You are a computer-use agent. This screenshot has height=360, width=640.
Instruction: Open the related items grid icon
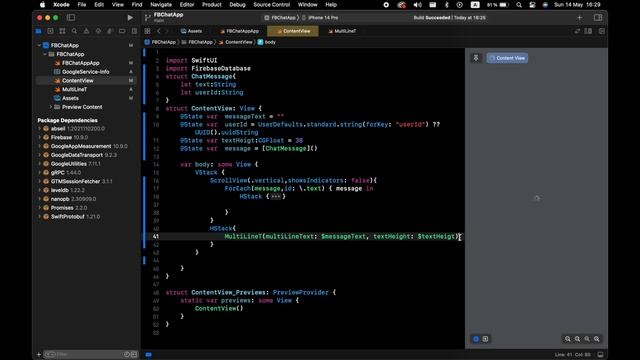147,31
